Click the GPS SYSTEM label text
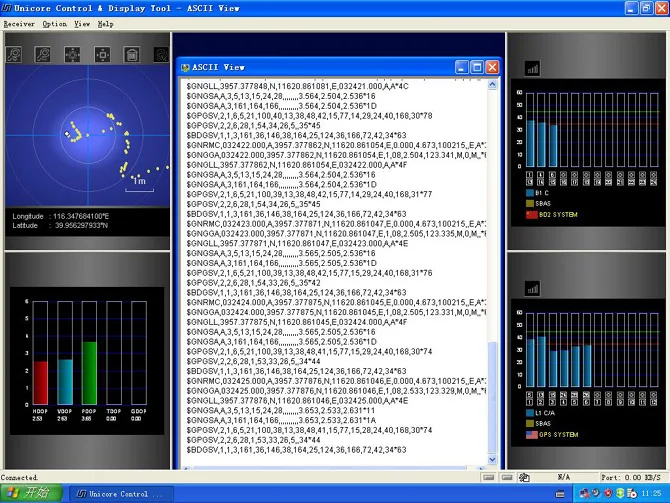 point(558,435)
